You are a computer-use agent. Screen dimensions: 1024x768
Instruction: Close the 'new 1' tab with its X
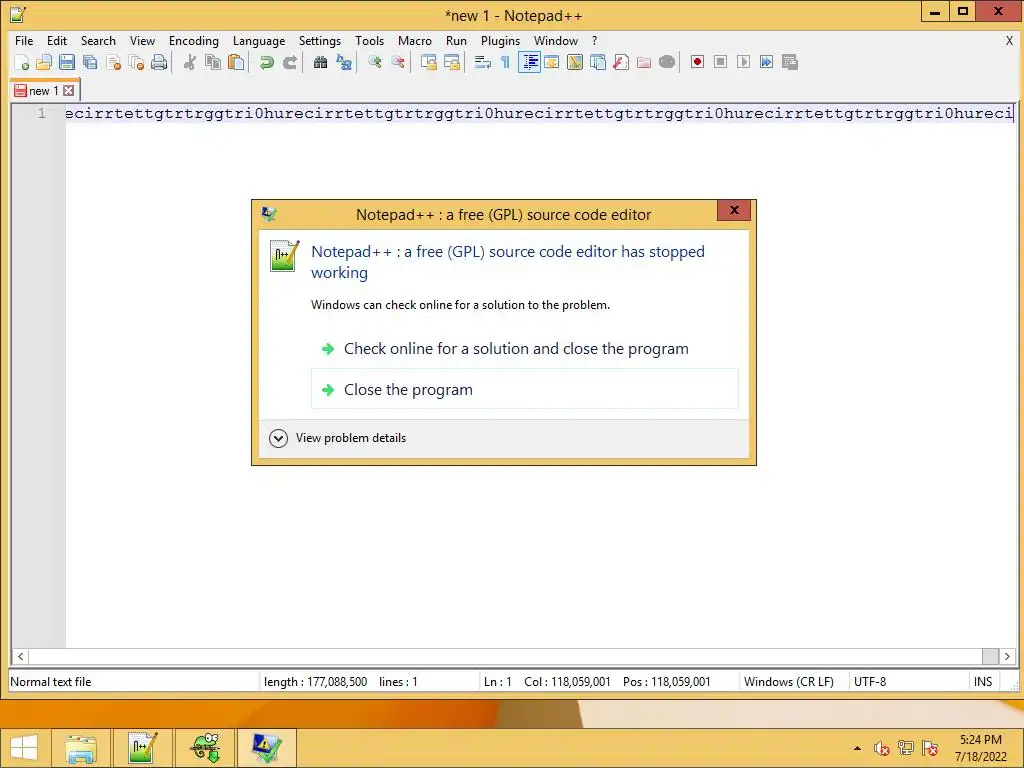click(x=69, y=91)
